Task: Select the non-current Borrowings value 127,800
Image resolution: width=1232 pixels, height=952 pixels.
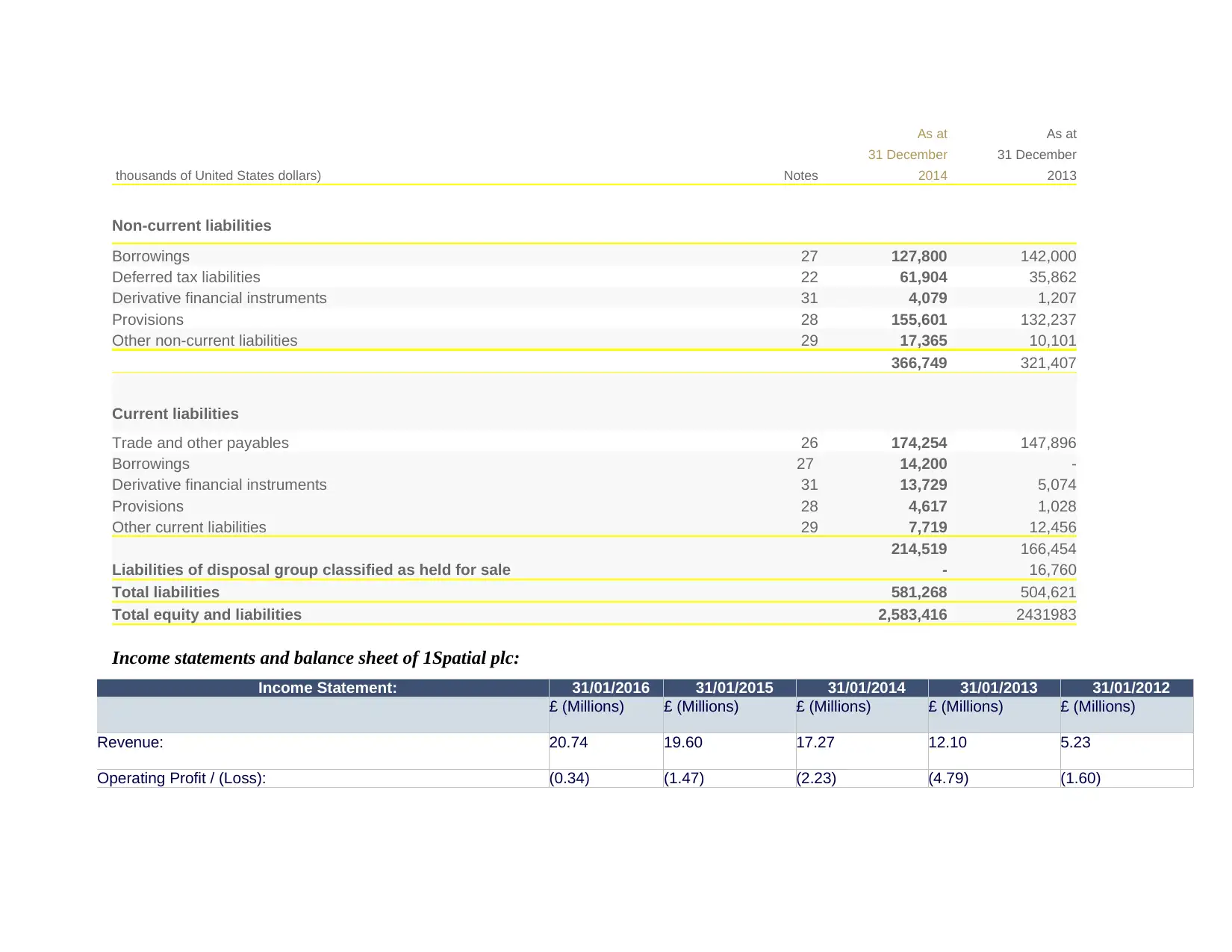Action: point(918,256)
